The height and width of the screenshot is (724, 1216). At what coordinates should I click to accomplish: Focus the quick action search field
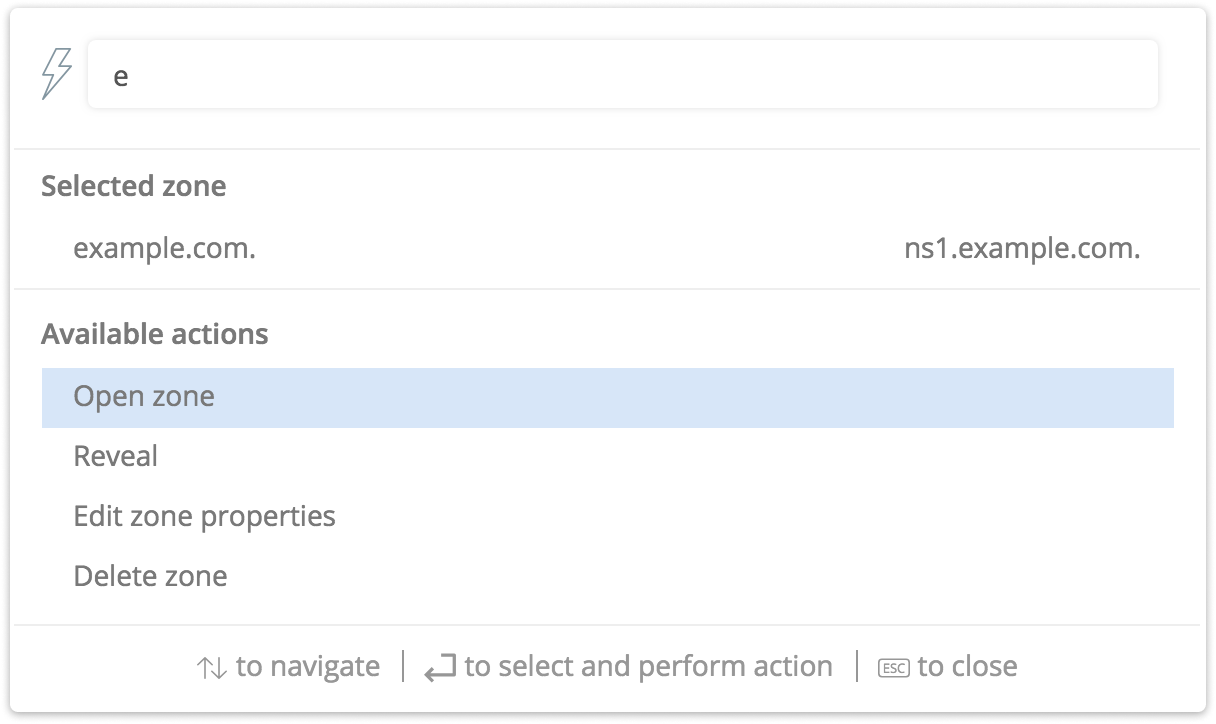622,74
